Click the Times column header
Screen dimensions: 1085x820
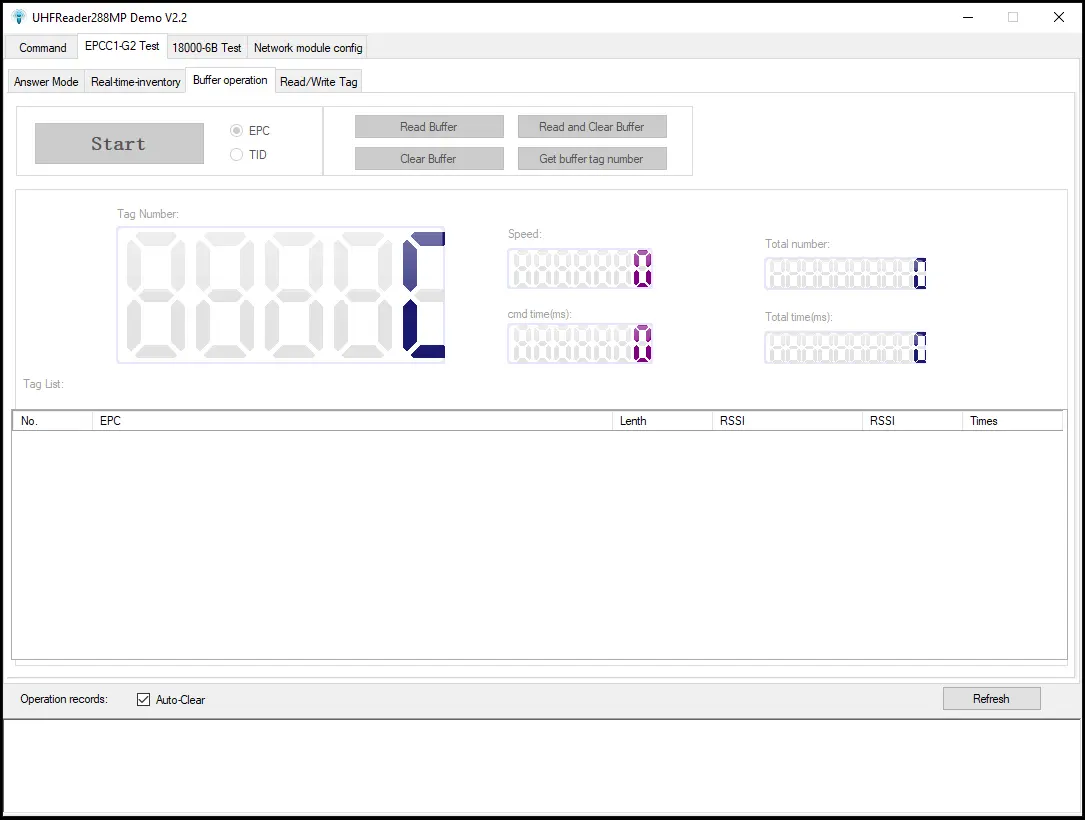(x=1010, y=421)
